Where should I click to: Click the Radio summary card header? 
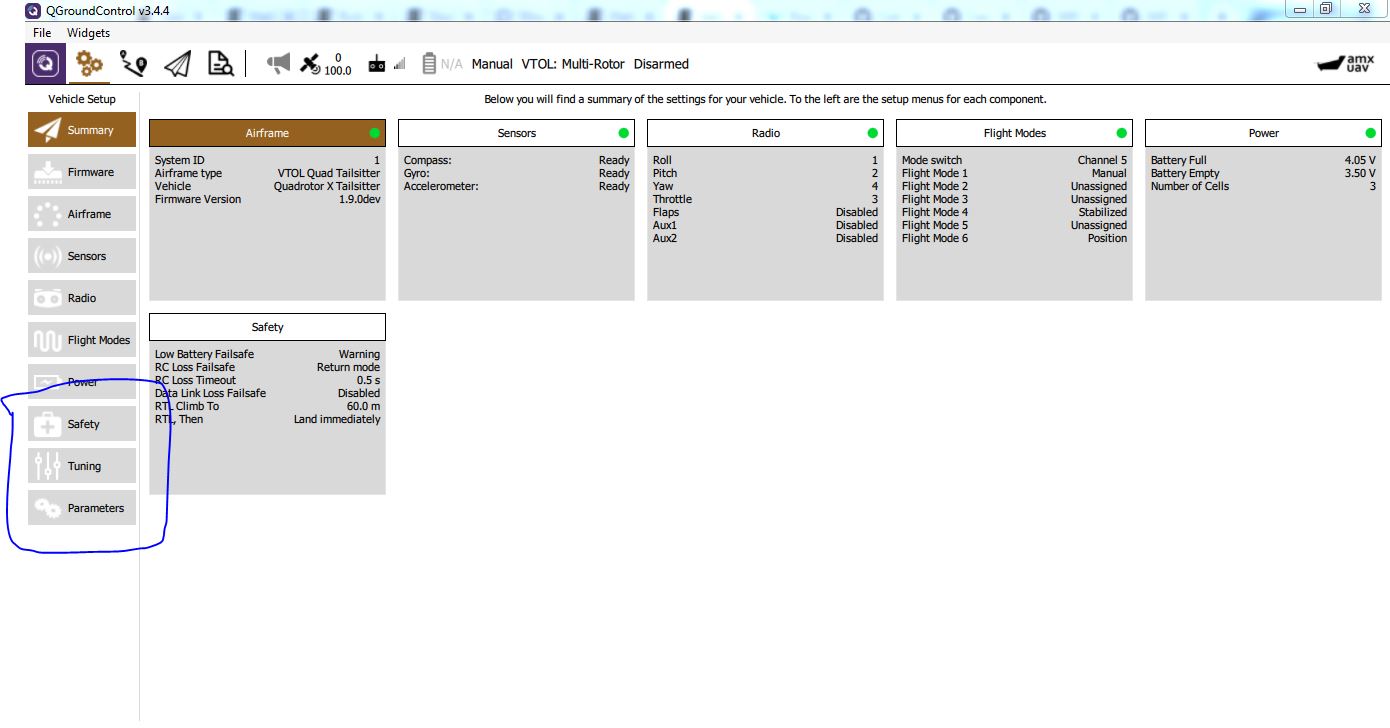[765, 133]
